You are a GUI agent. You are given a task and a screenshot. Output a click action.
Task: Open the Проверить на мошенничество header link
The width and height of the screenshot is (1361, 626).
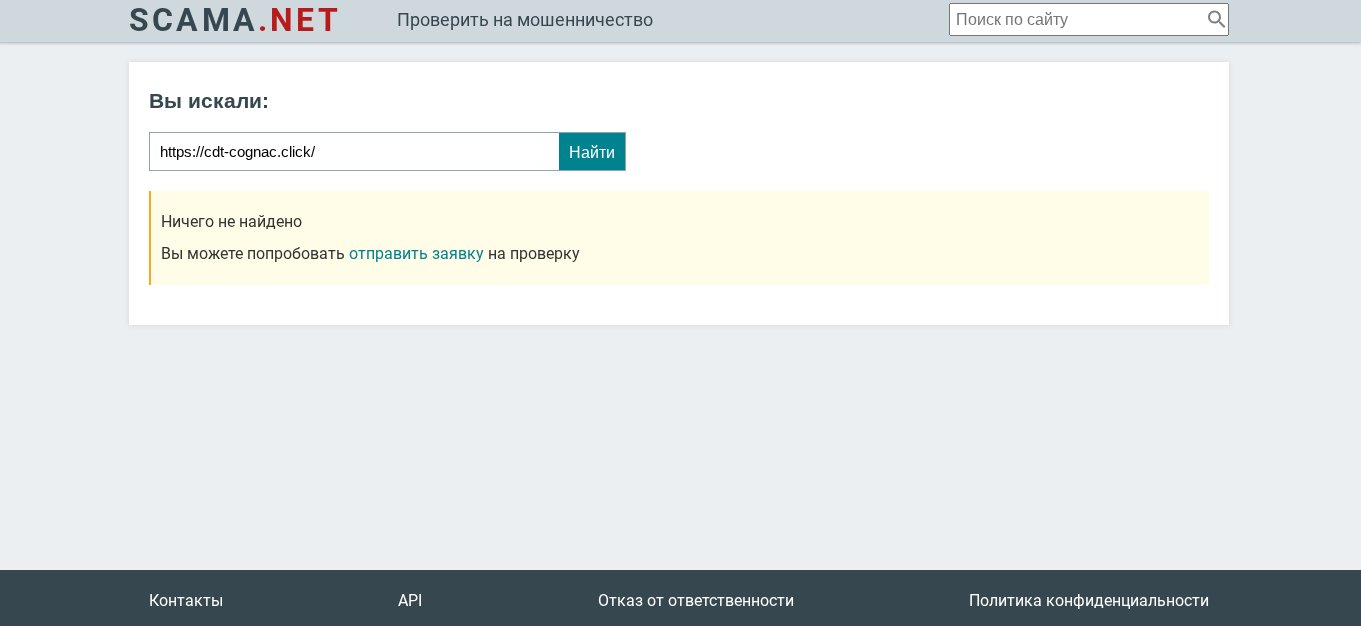pos(524,20)
